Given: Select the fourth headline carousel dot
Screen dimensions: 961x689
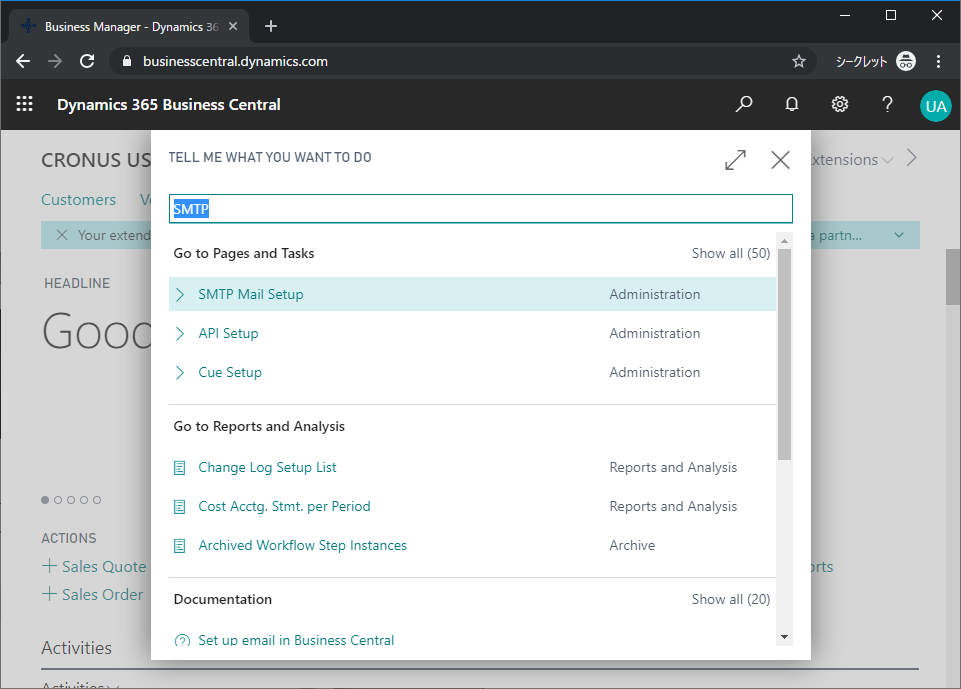Looking at the screenshot, I should (x=84, y=500).
